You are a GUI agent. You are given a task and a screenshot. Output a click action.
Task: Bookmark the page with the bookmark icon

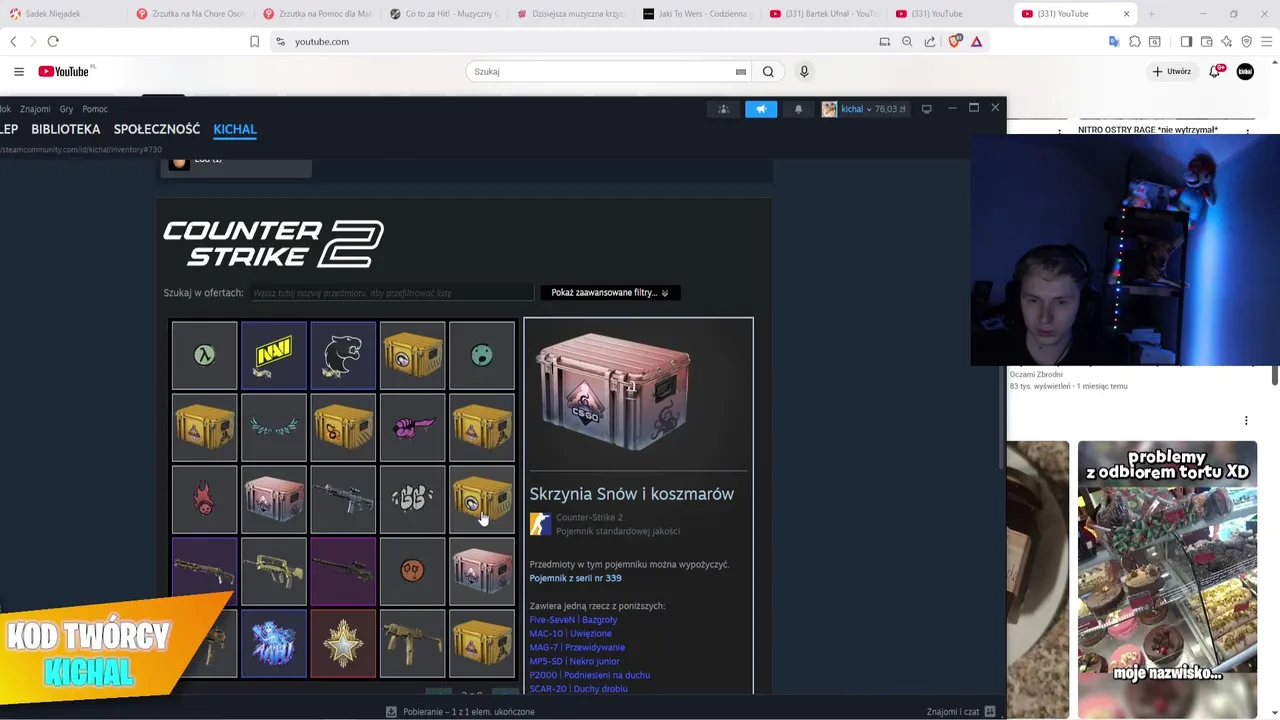click(x=254, y=41)
